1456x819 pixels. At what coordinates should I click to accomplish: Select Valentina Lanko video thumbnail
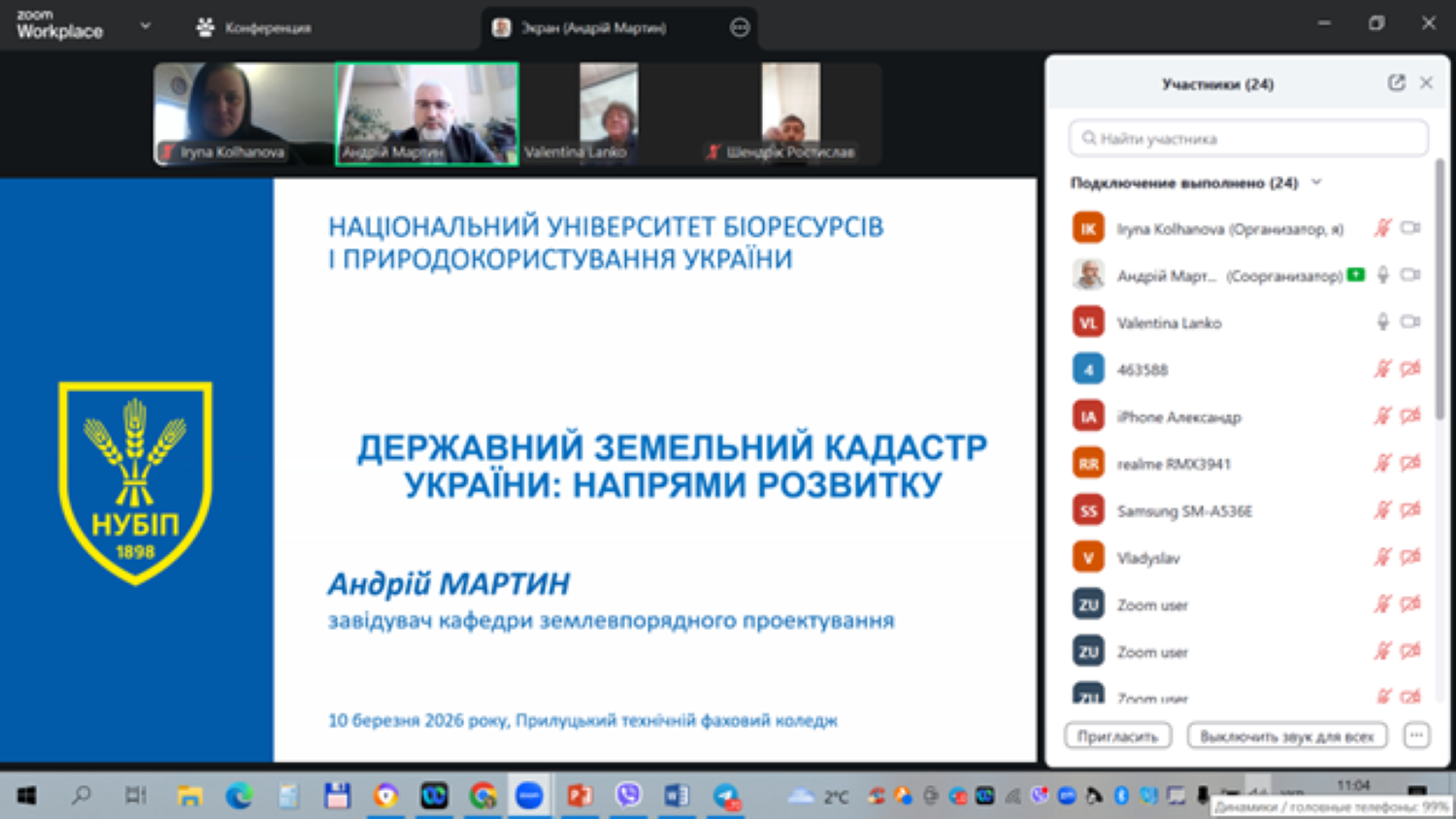click(609, 114)
